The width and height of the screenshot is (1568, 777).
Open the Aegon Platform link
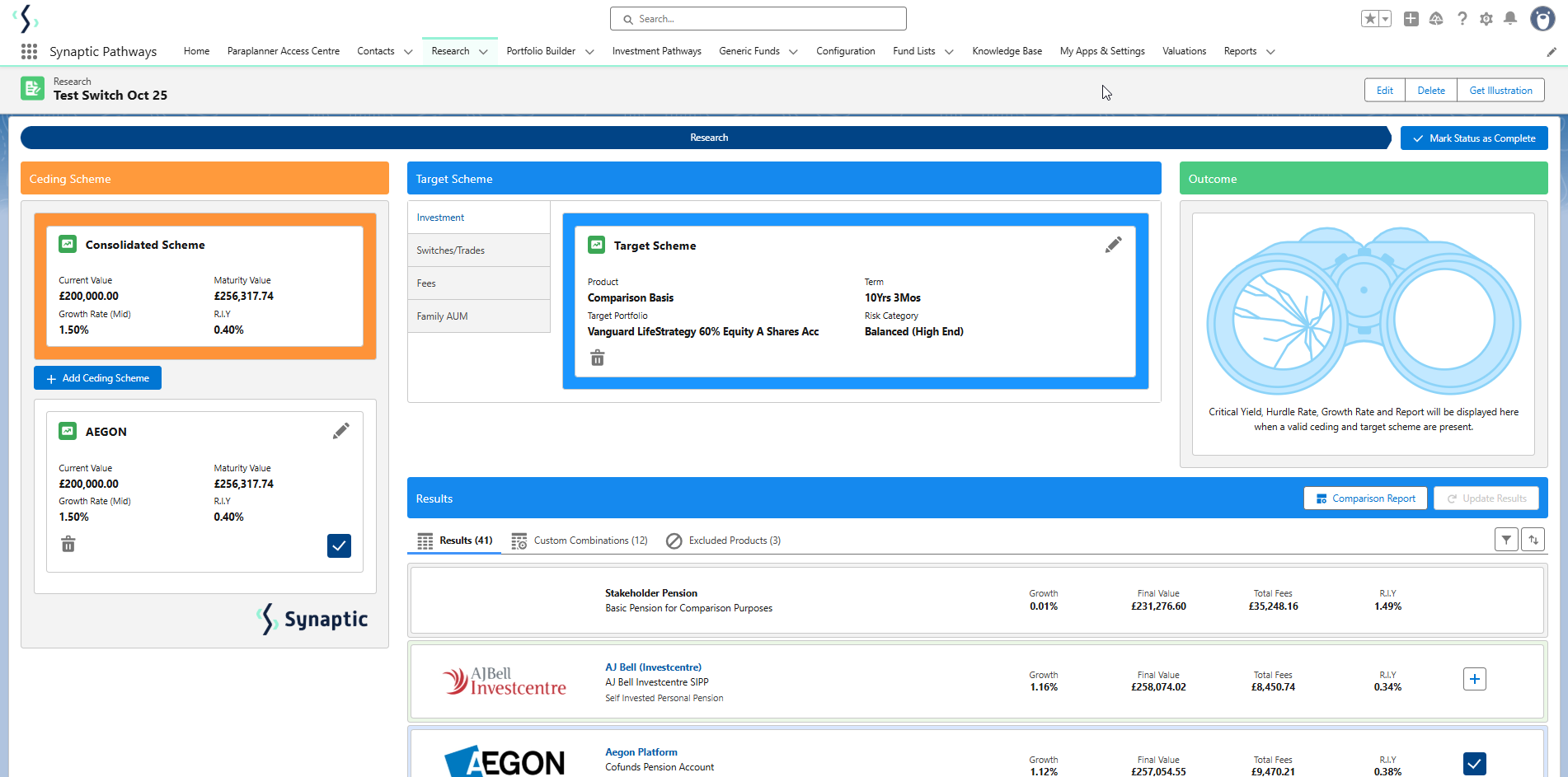[641, 752]
